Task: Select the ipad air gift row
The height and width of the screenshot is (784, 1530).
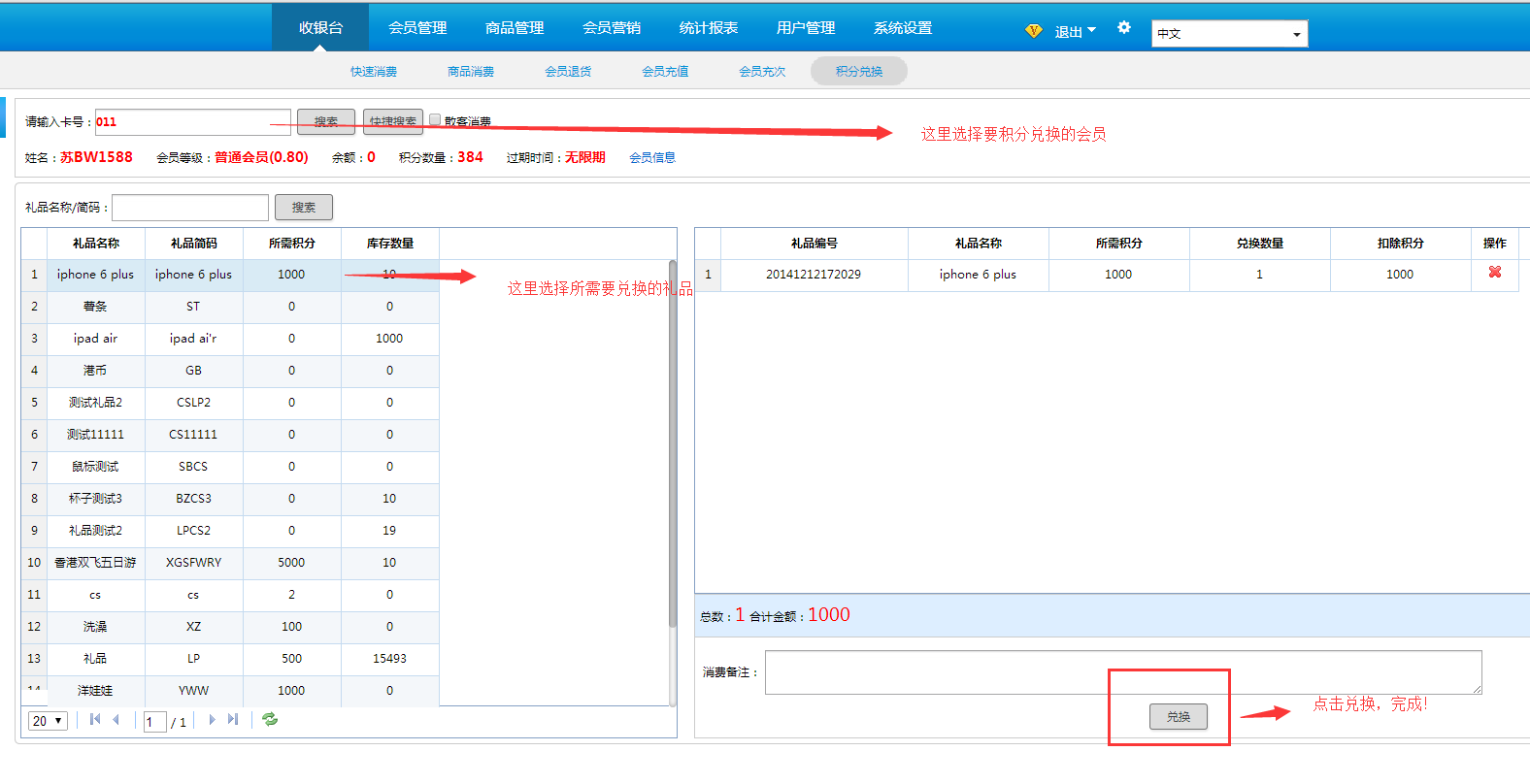Action: tap(95, 339)
